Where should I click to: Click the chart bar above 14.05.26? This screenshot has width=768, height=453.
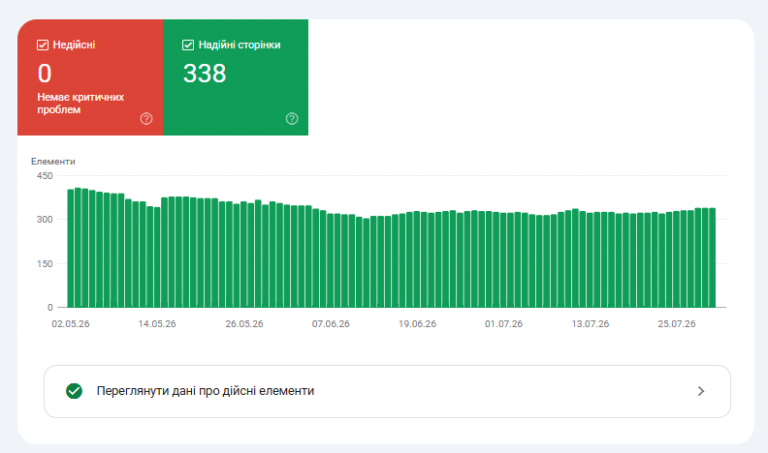coord(157,257)
